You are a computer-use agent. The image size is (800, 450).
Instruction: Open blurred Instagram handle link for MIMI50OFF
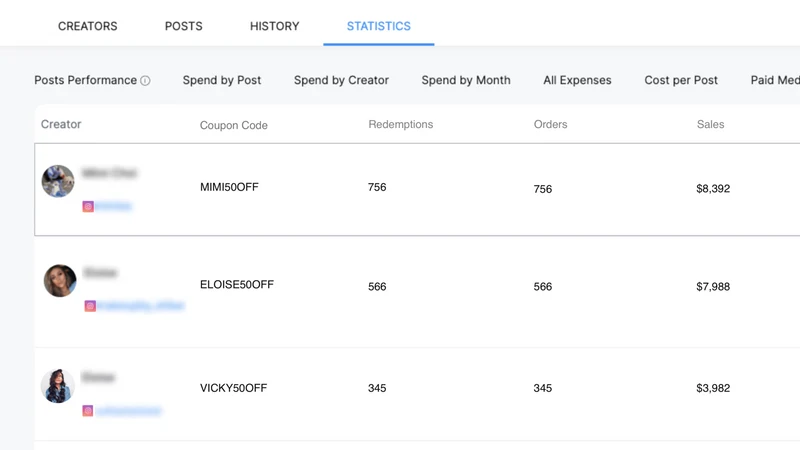tap(113, 206)
